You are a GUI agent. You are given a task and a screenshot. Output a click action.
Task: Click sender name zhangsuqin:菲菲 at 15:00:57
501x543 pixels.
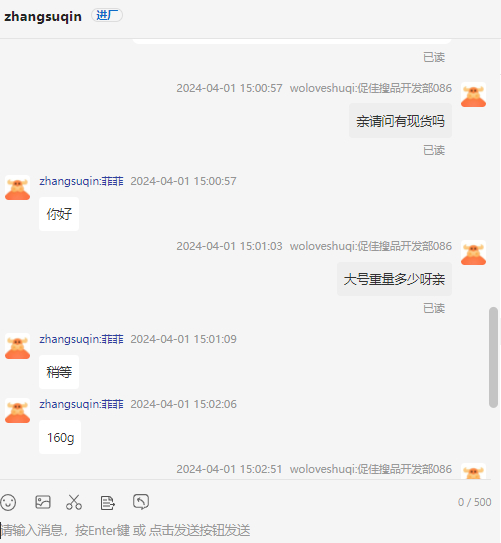(x=81, y=181)
